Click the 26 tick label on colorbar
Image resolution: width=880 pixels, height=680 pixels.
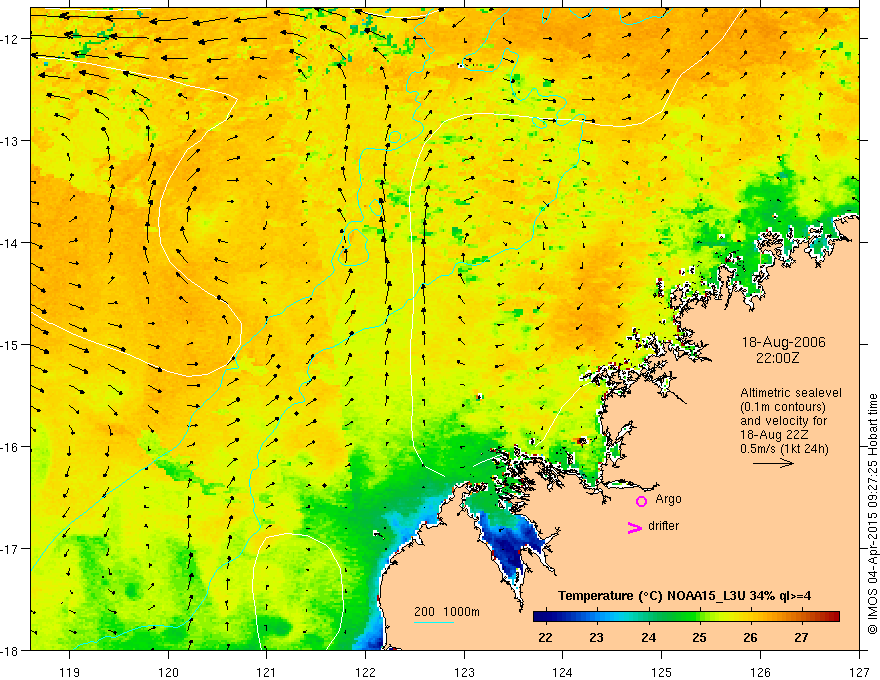pyautogui.click(x=750, y=638)
